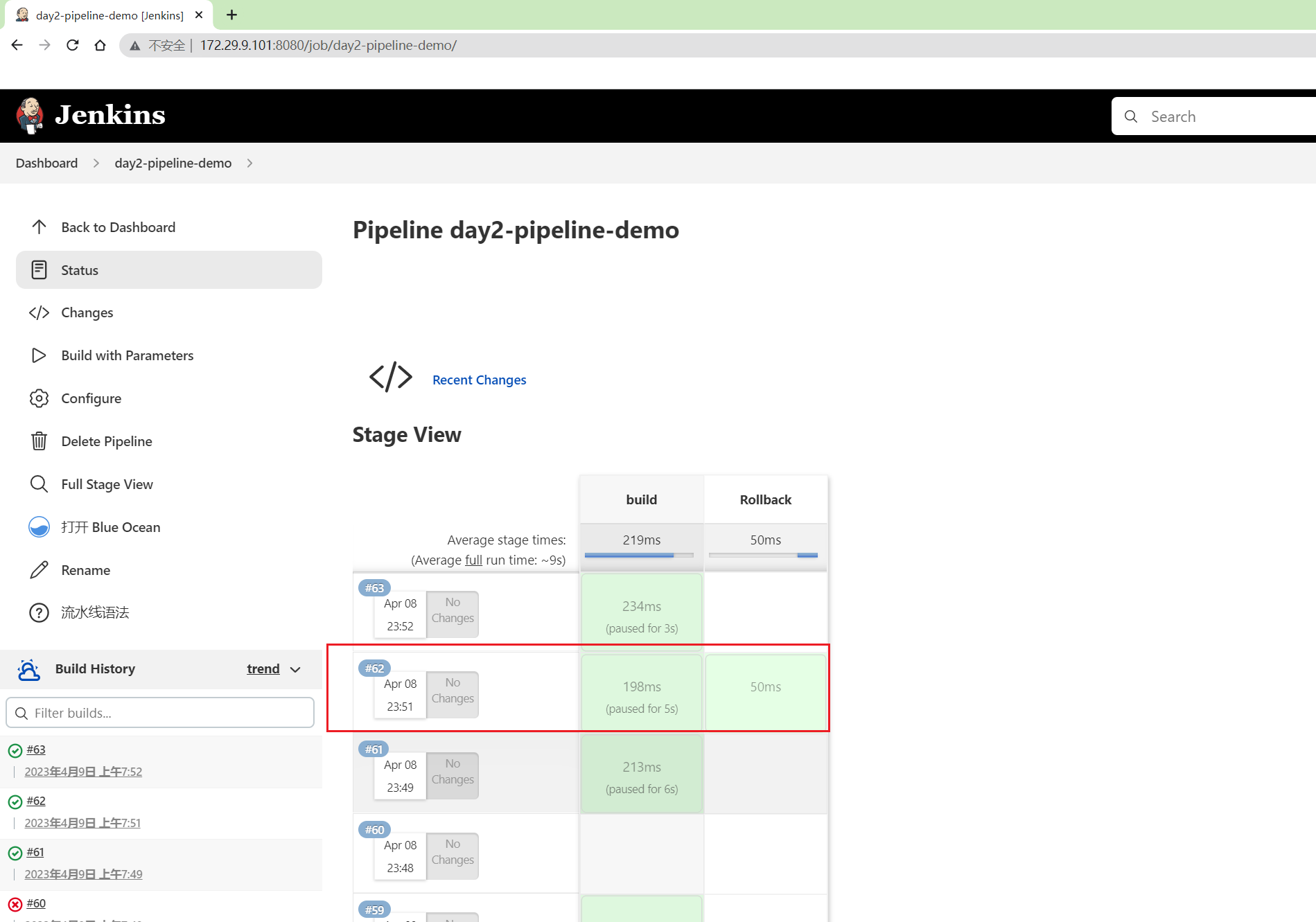
Task: Click the browser forward arrow
Action: (45, 45)
